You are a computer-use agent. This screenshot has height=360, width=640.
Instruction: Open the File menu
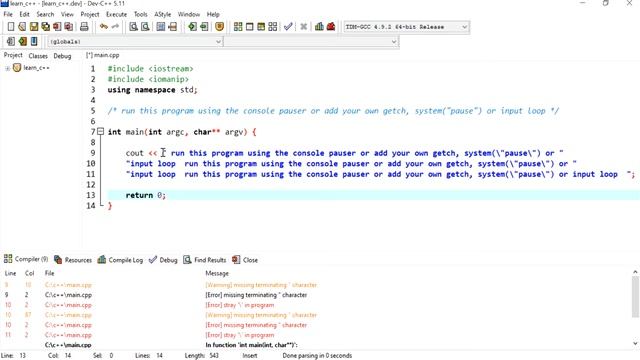8,14
